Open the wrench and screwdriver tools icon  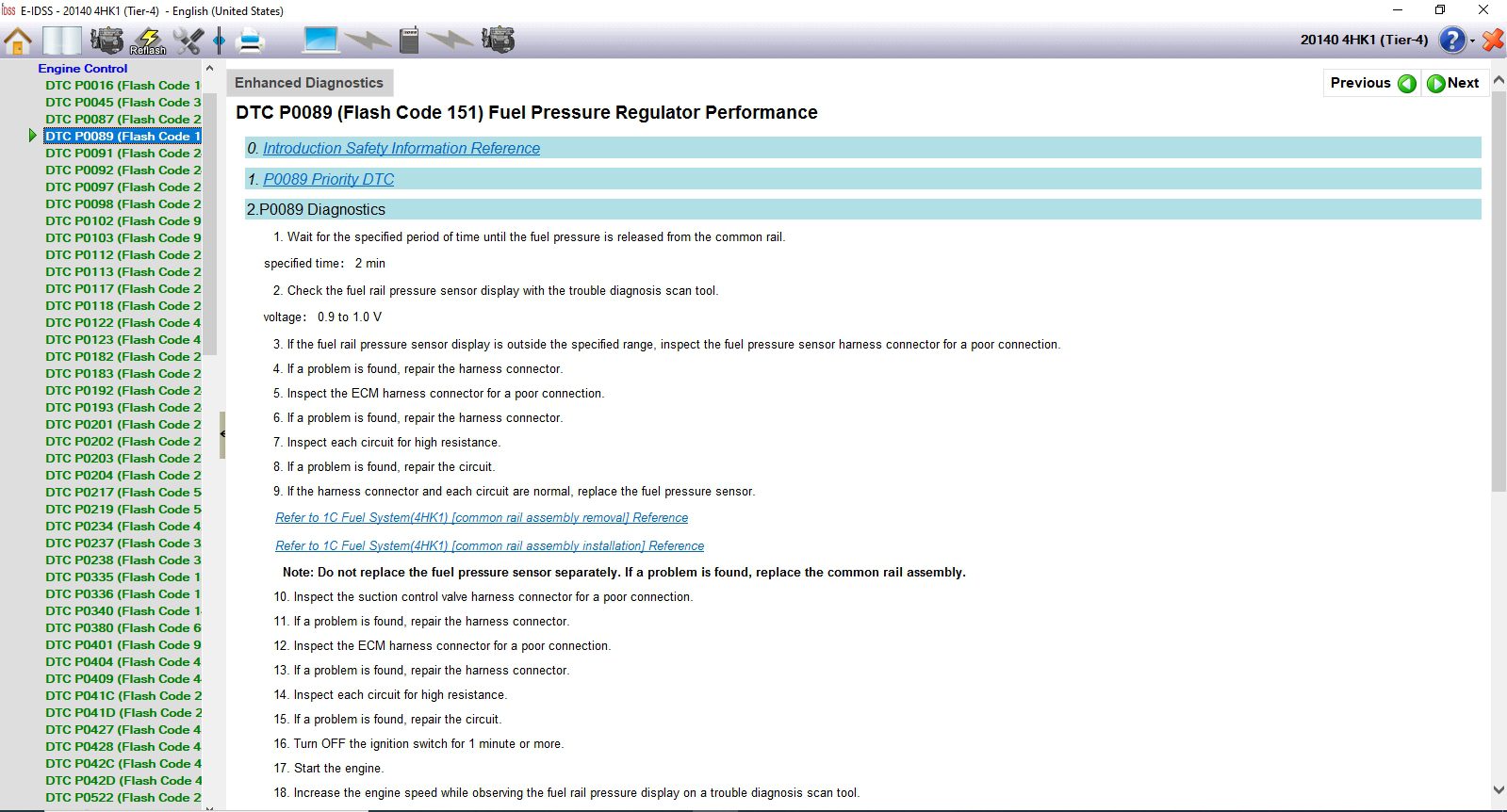188,41
